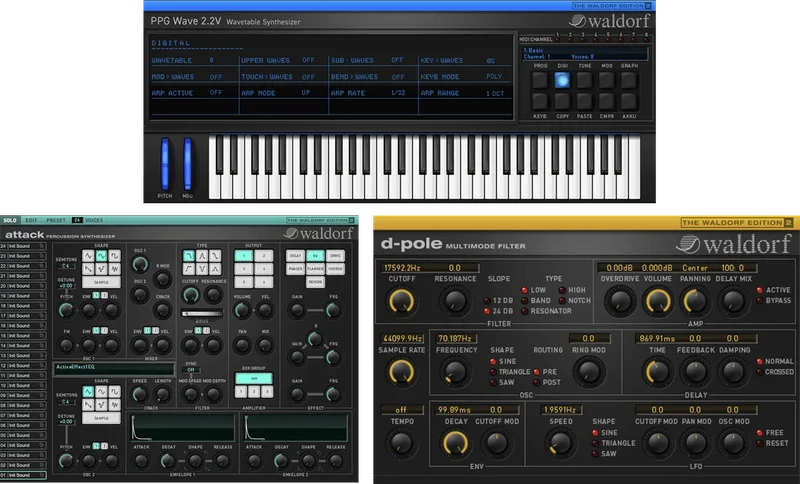Click the XOR GROUP off button
Screen dimensions: 800x484
click(x=254, y=378)
